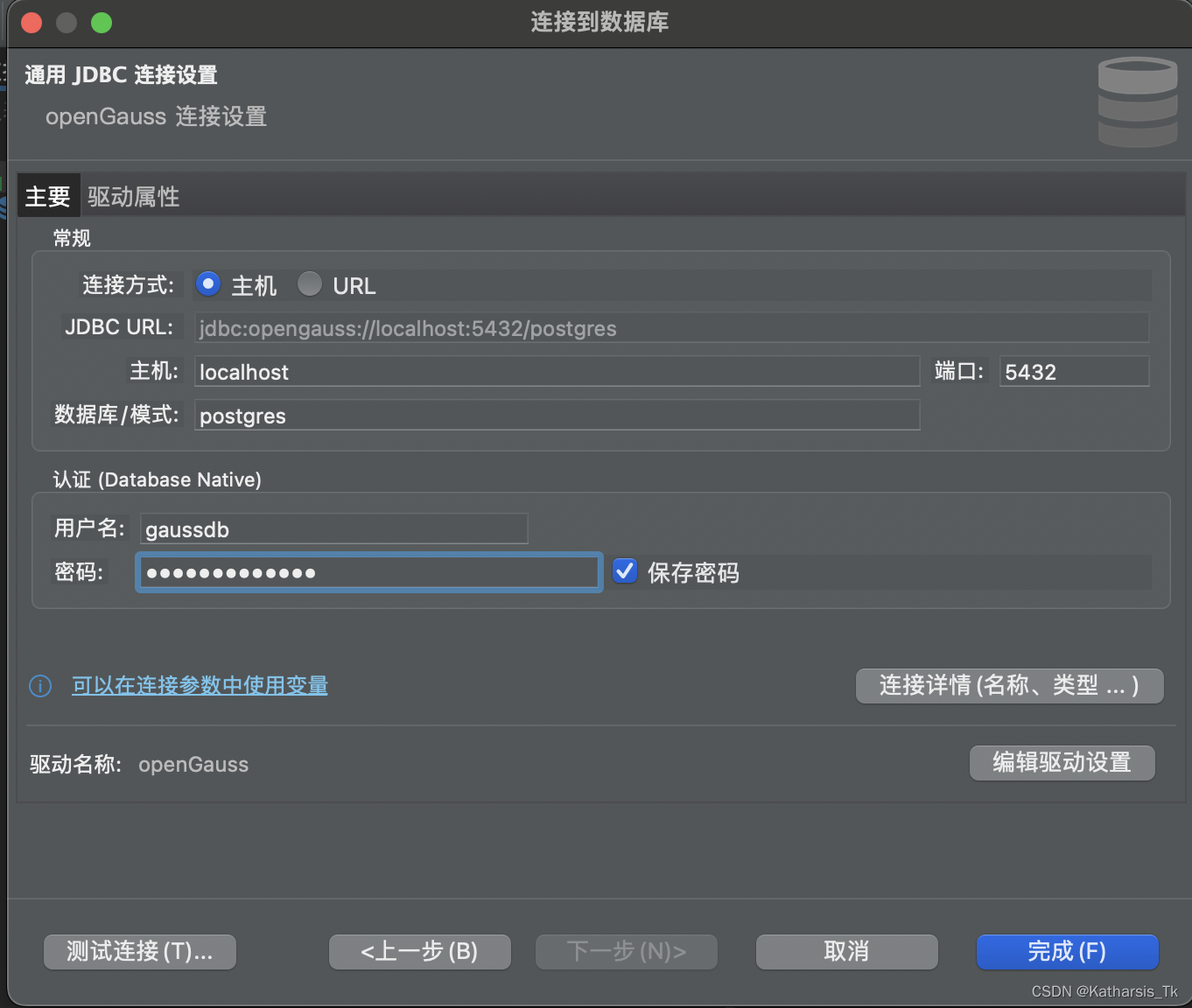Click the 密码 password field
Screen dimensions: 1192x1008
368,571
